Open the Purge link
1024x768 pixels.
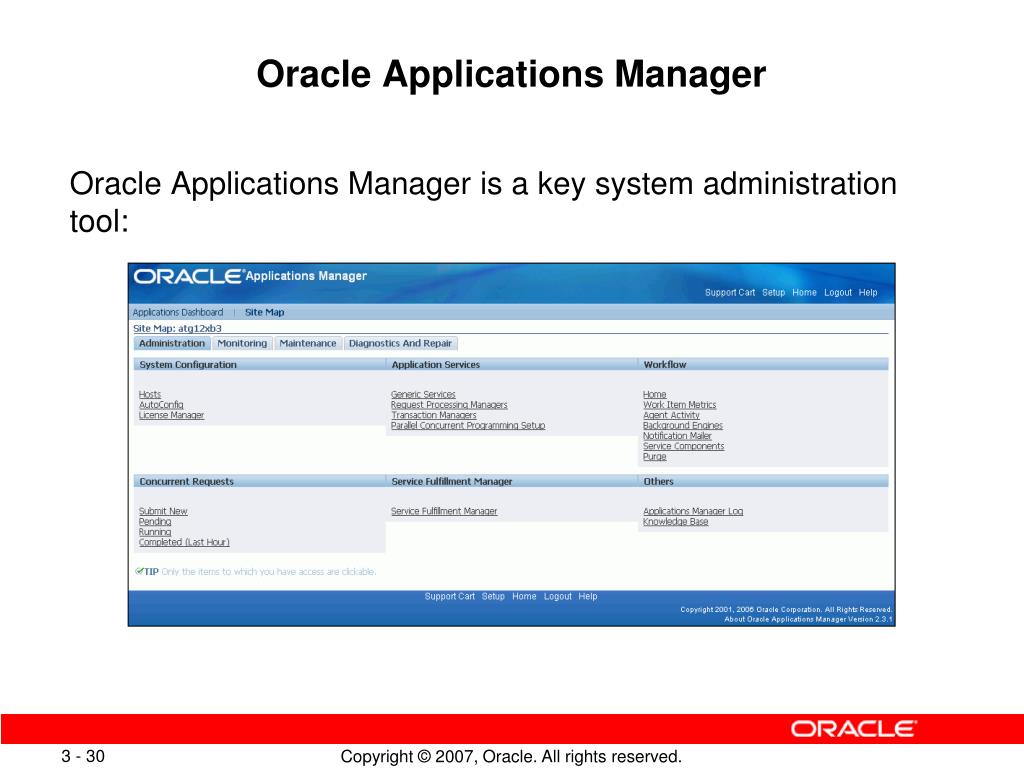(x=654, y=457)
